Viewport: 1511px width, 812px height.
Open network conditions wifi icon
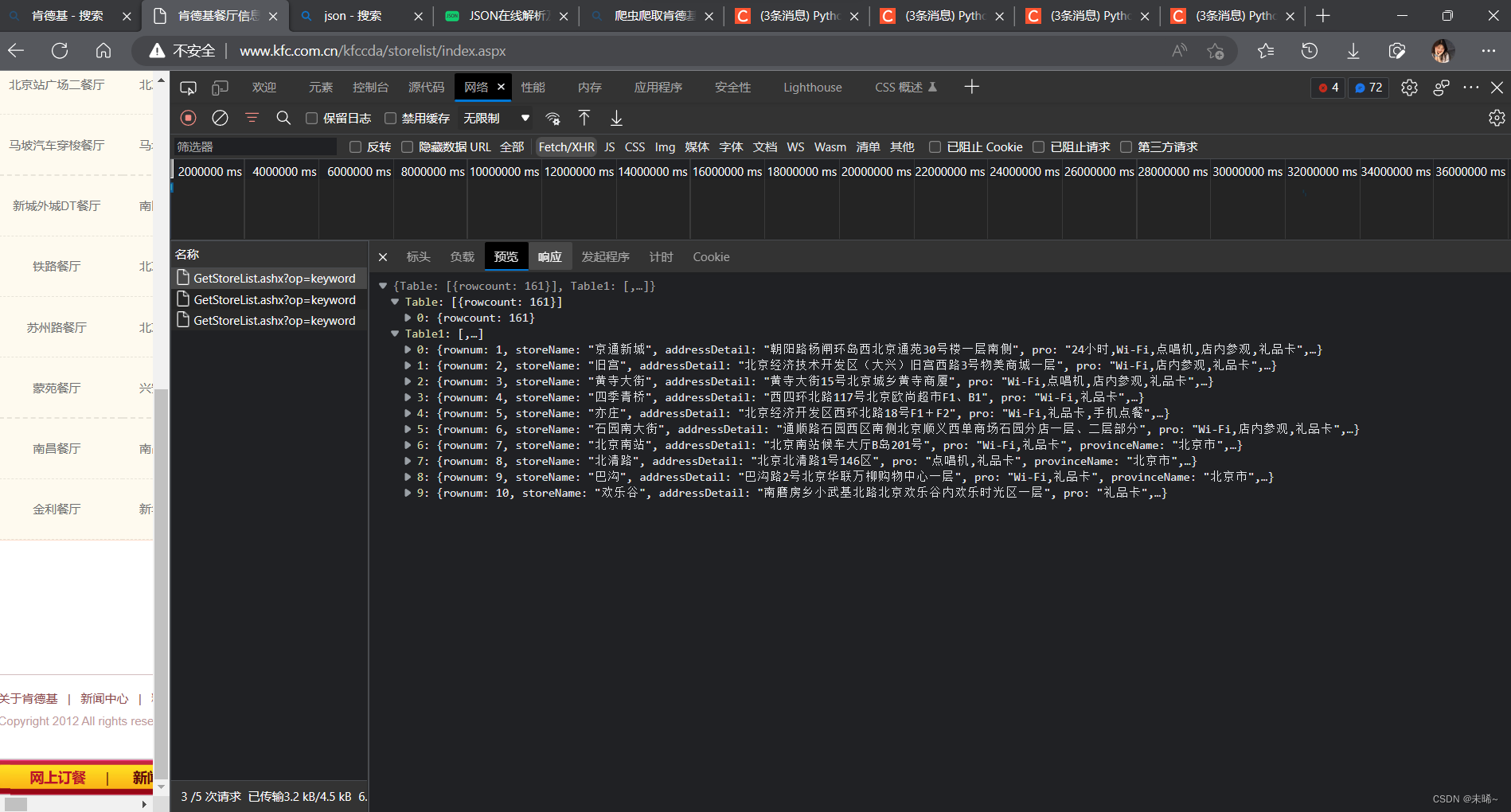[x=552, y=118]
